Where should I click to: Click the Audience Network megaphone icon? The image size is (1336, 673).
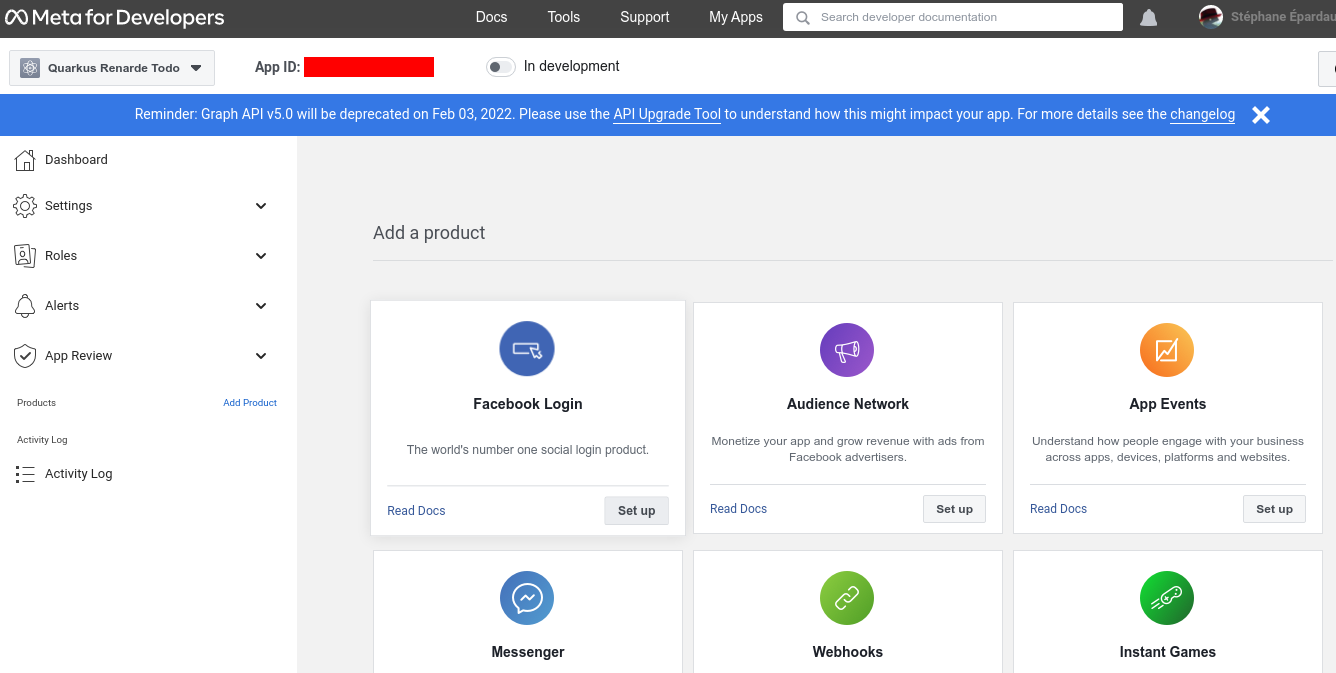tap(847, 350)
